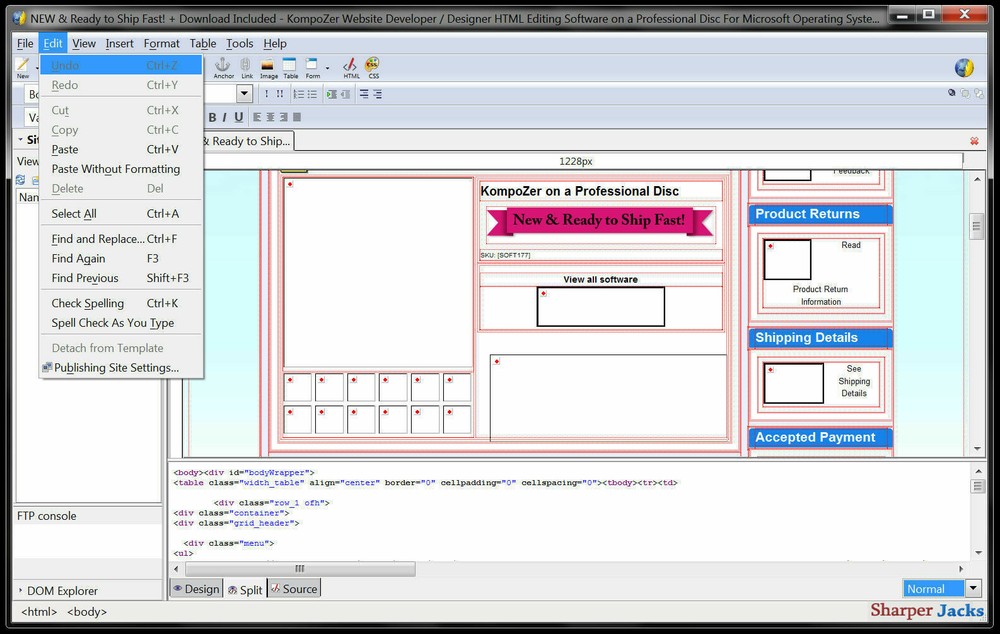Toggle underline formatting
Screen dimensions: 1000x634
tap(236, 117)
